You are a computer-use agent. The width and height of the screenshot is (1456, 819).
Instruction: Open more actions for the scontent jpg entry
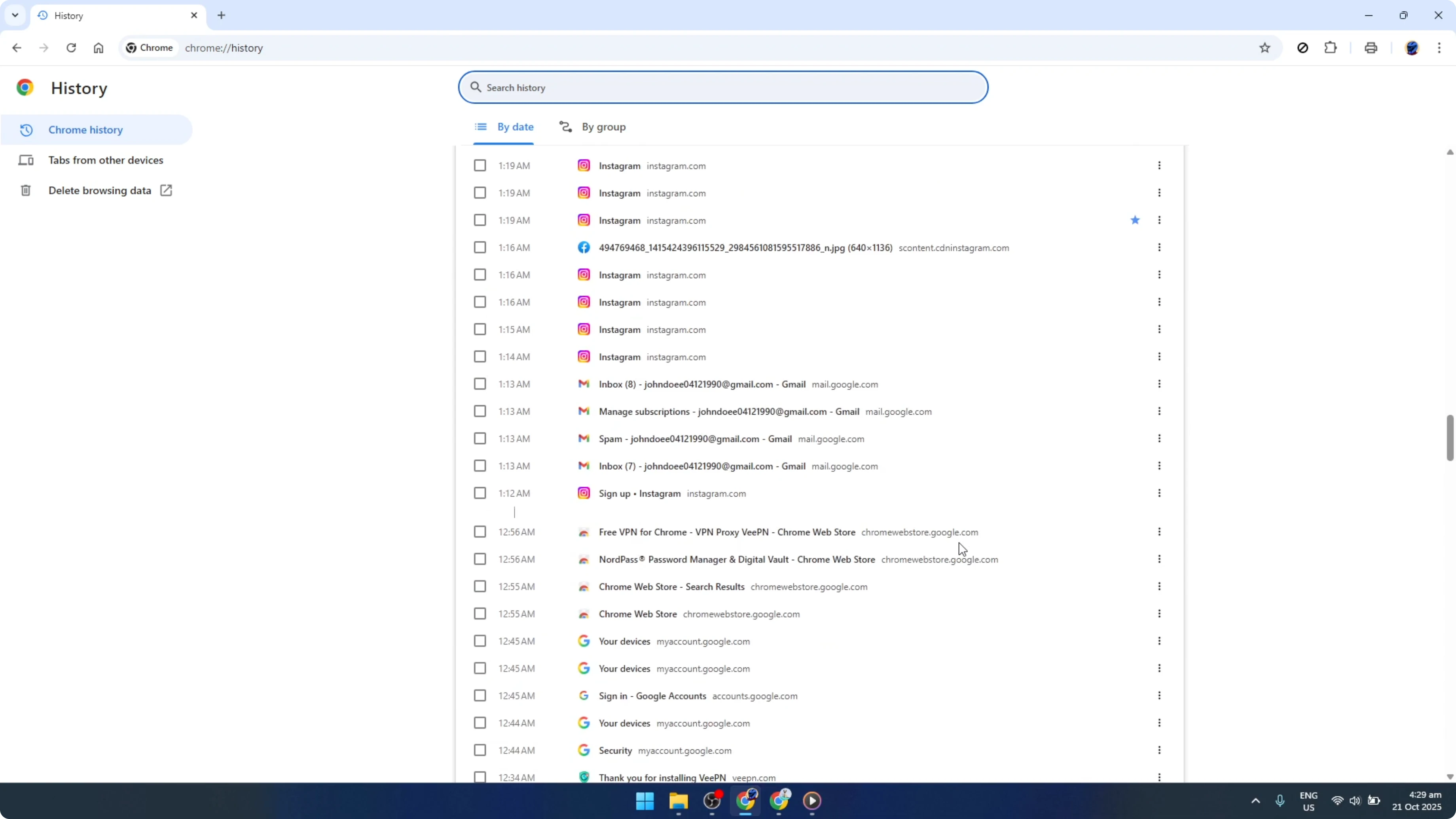(1159, 248)
